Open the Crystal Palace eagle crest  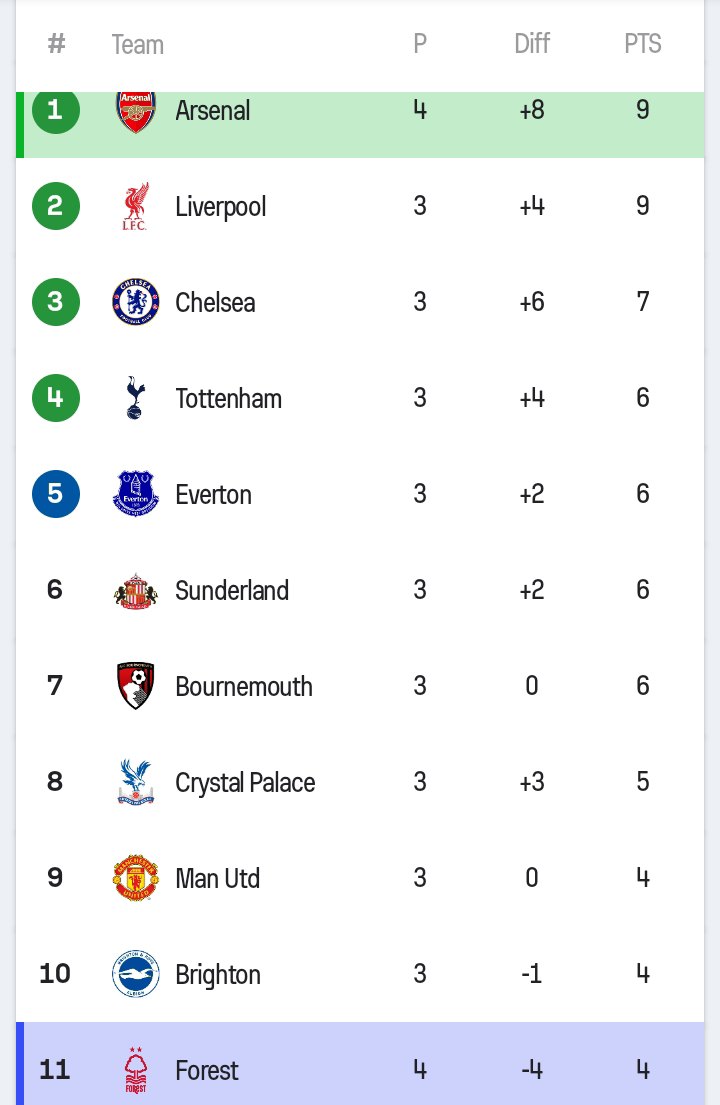click(135, 782)
